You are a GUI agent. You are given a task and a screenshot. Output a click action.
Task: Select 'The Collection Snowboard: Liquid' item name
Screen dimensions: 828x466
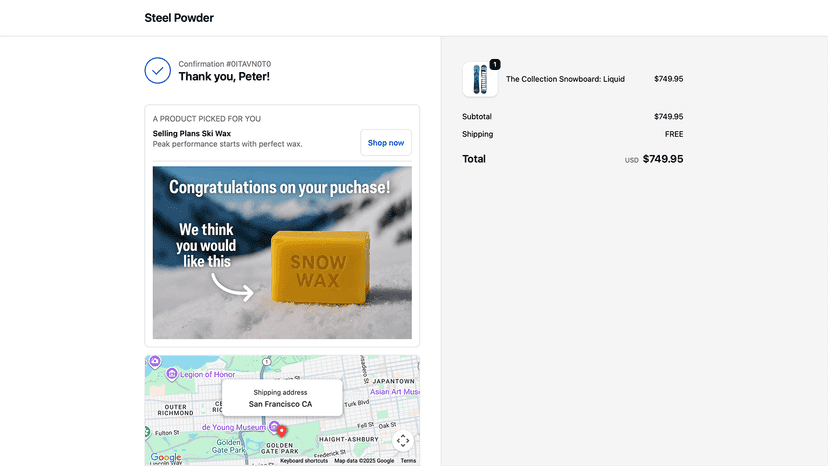point(565,79)
